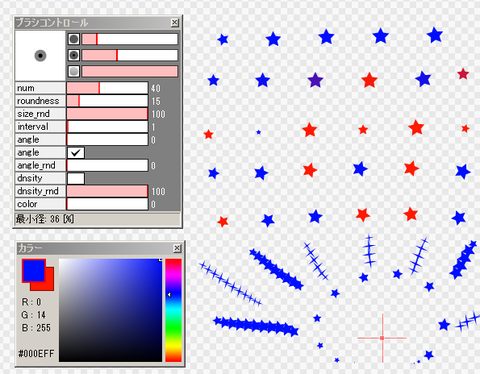Close the ブラシコントロール panel
The height and width of the screenshot is (374, 480).
175,22
